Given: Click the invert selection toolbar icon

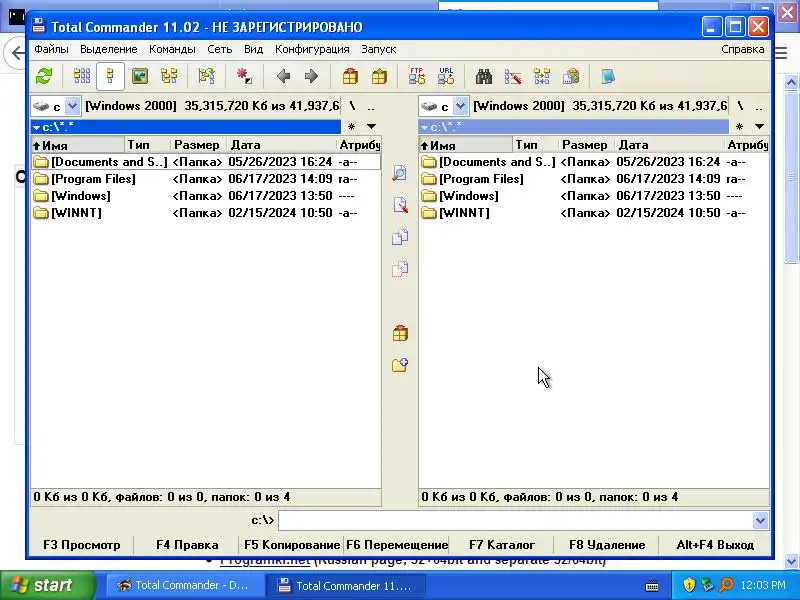Looking at the screenshot, I should [x=206, y=77].
